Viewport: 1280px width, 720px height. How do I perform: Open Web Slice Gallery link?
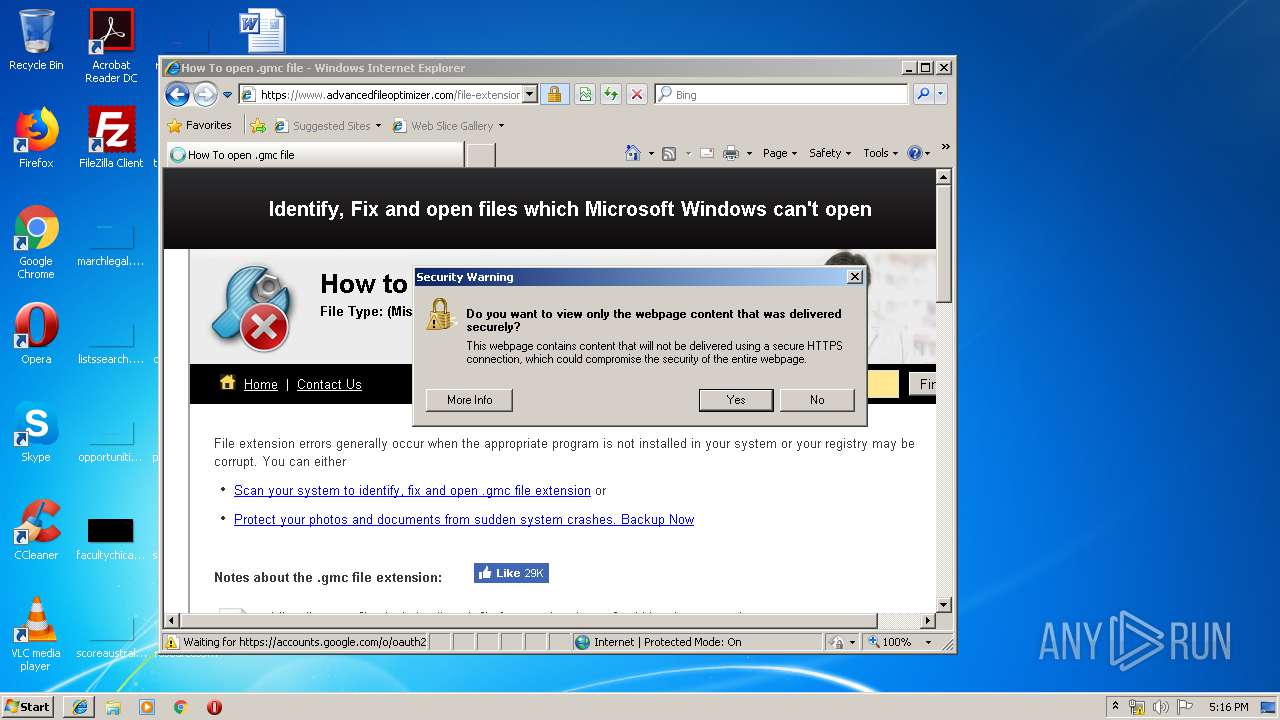(x=448, y=126)
